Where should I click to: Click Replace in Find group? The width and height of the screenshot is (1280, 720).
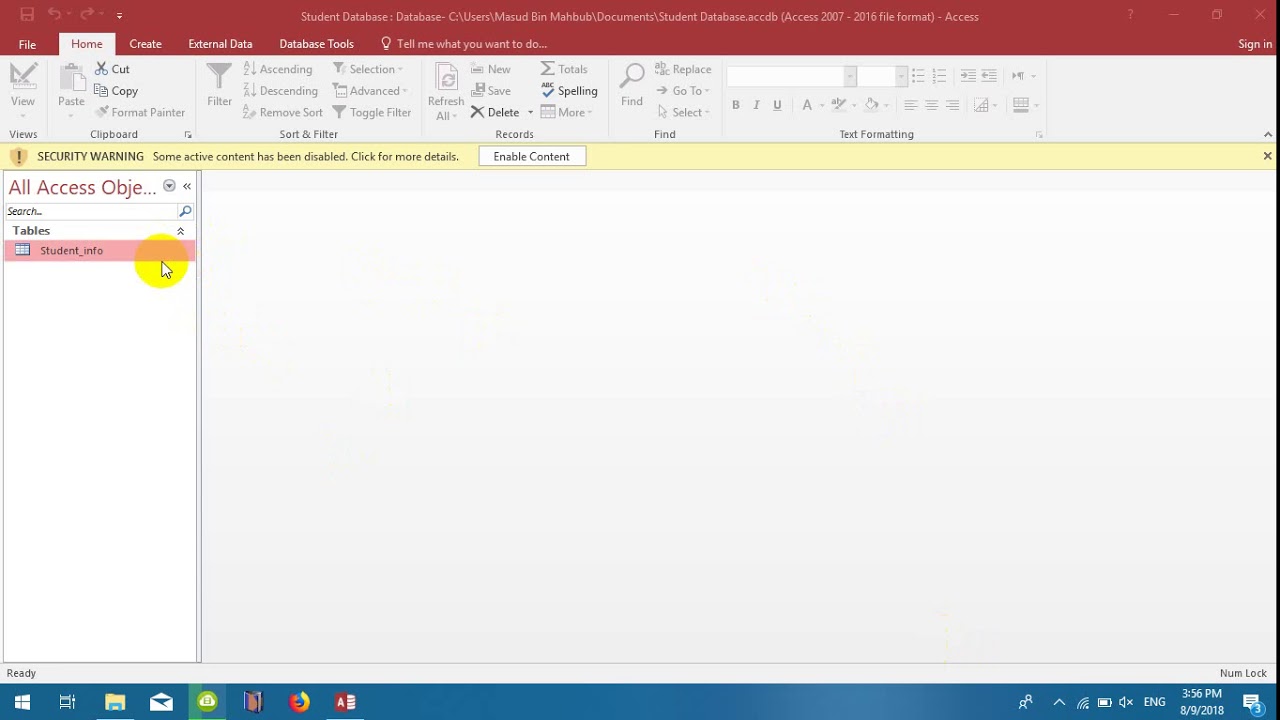683,69
